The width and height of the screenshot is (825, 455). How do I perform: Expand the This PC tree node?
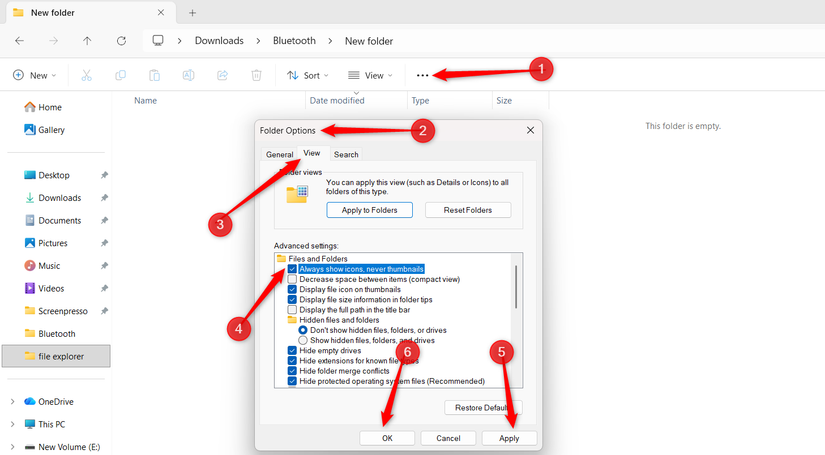(x=12, y=424)
